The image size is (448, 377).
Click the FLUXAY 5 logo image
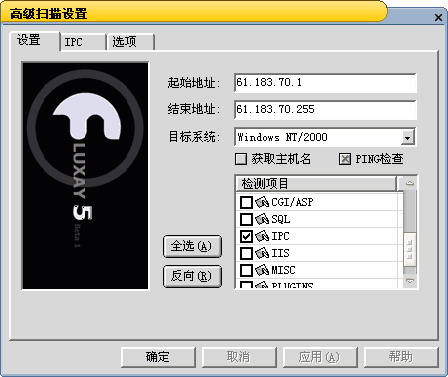point(85,175)
